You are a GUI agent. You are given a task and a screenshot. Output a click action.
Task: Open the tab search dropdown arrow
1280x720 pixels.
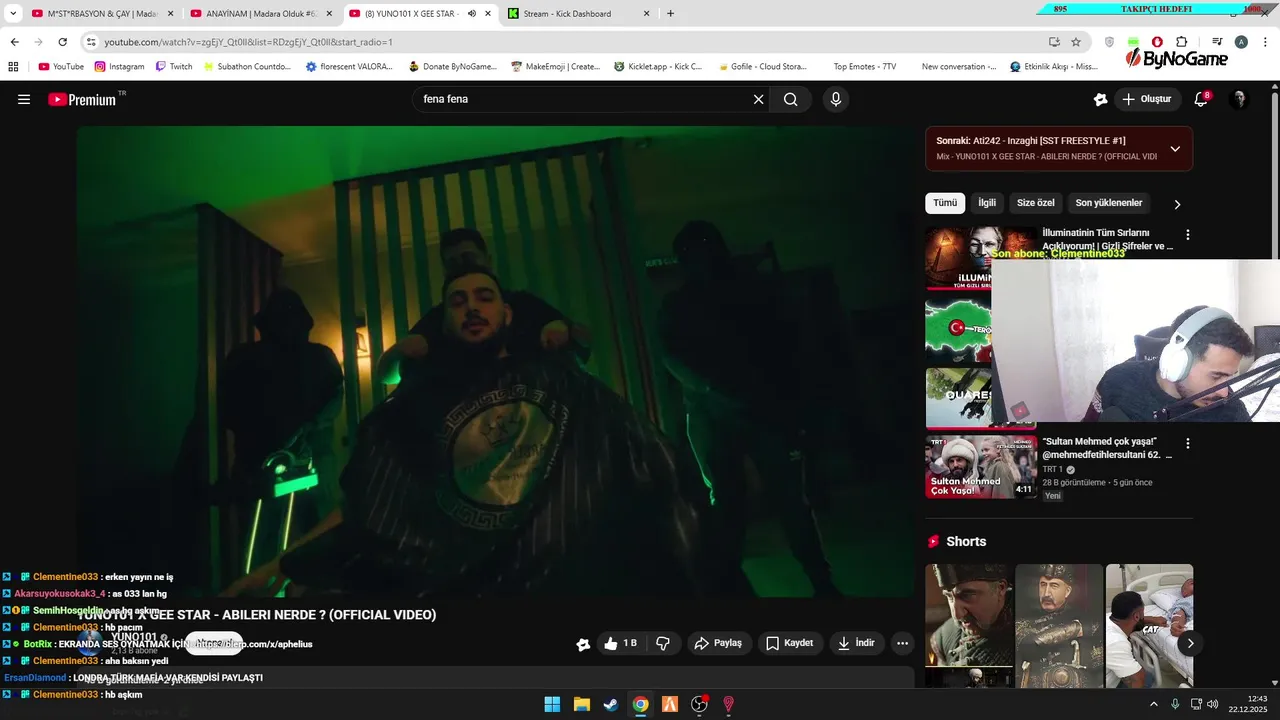pyautogui.click(x=13, y=14)
